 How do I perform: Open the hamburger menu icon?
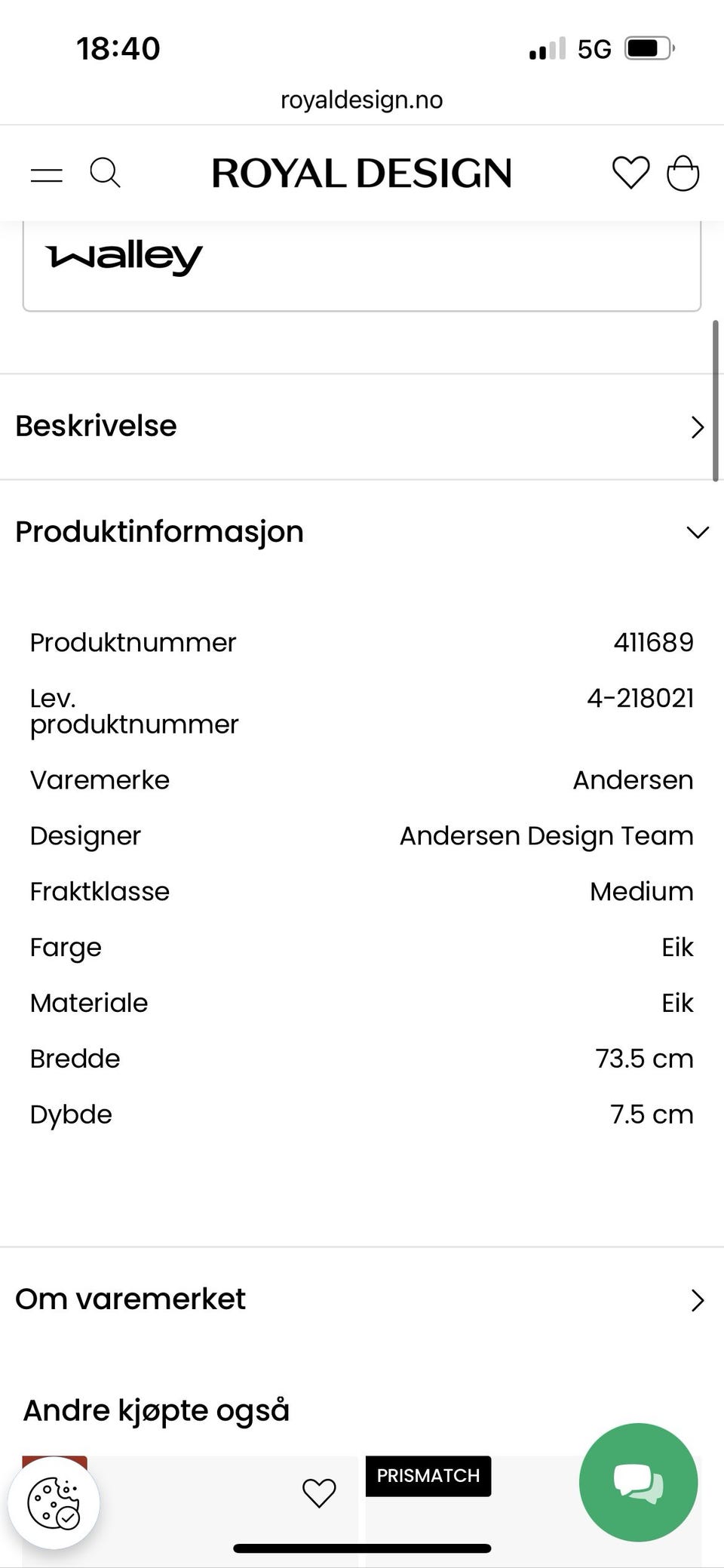[47, 175]
